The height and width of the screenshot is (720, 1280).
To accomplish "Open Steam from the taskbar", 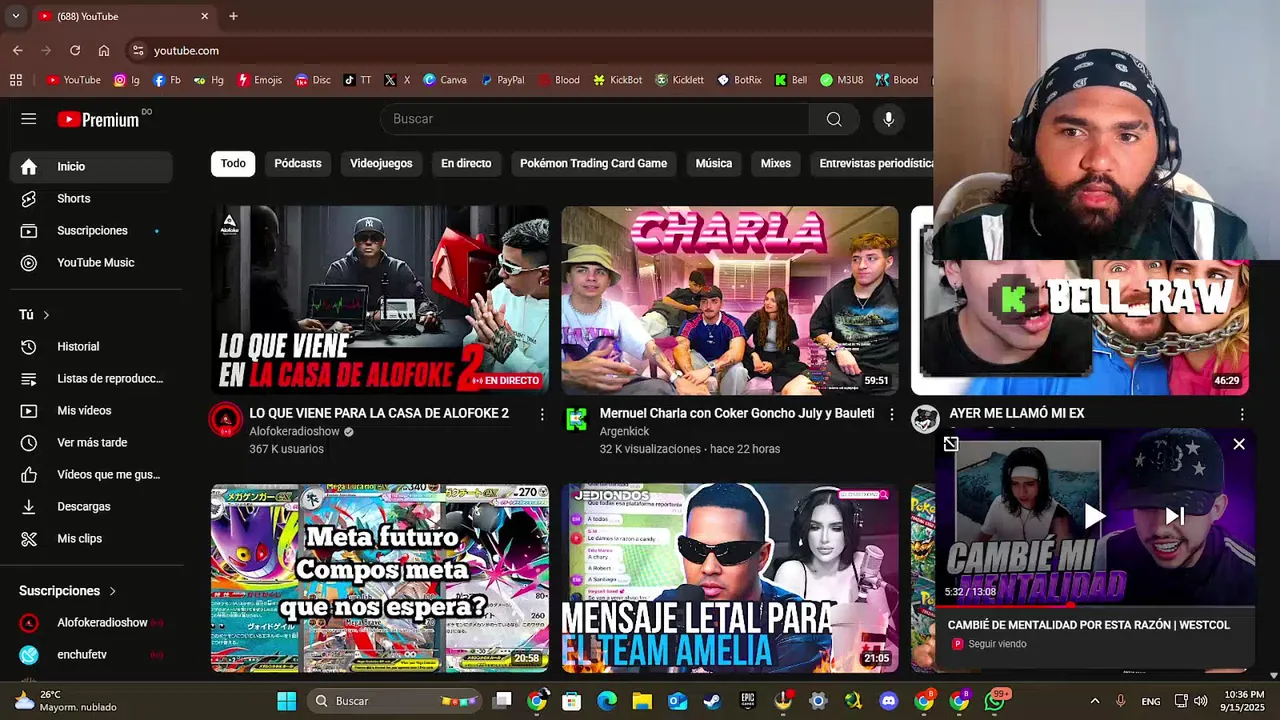I will (712, 701).
